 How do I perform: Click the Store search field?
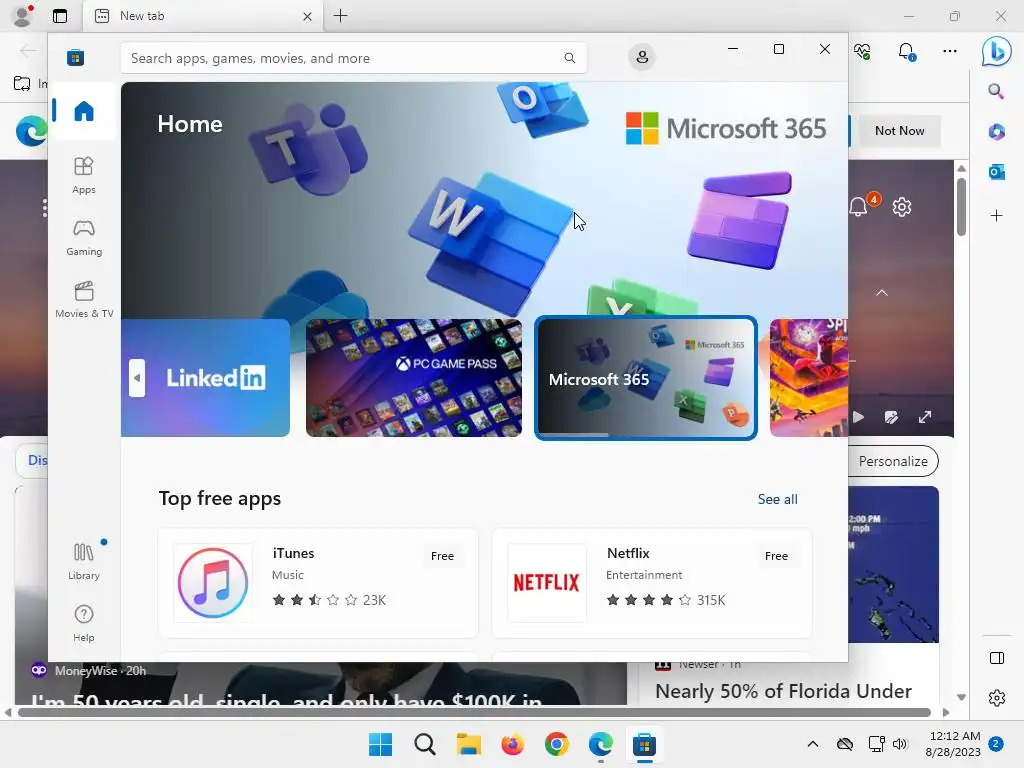click(353, 58)
